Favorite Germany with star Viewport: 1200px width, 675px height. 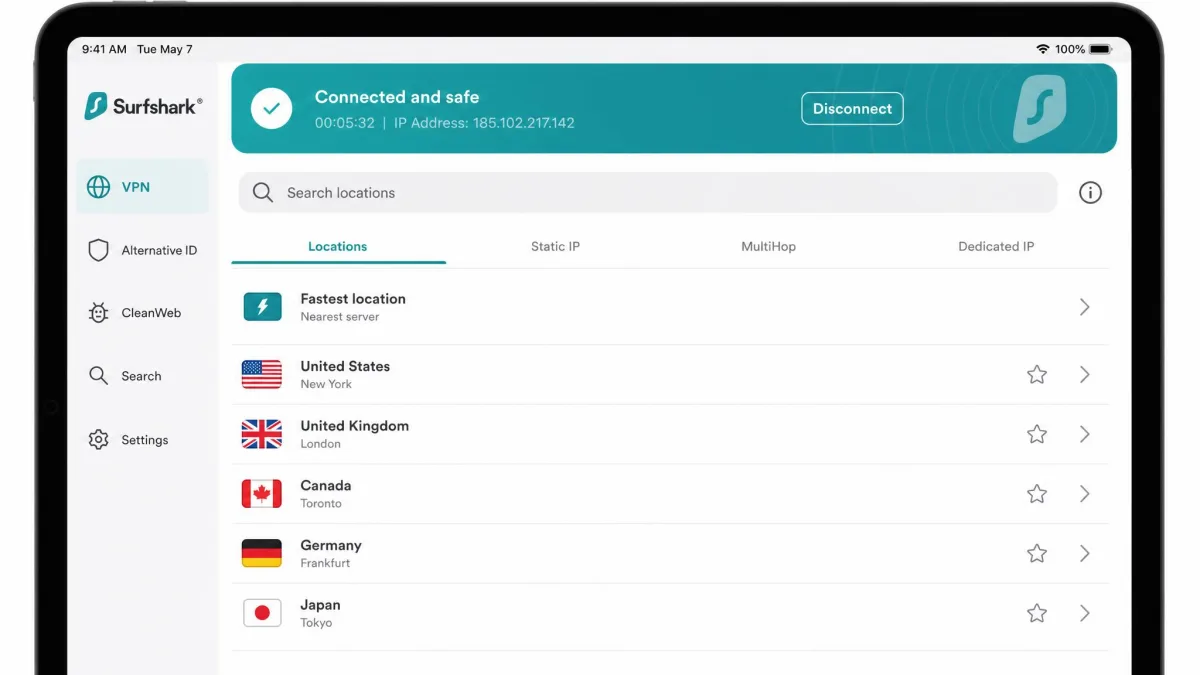click(1037, 553)
